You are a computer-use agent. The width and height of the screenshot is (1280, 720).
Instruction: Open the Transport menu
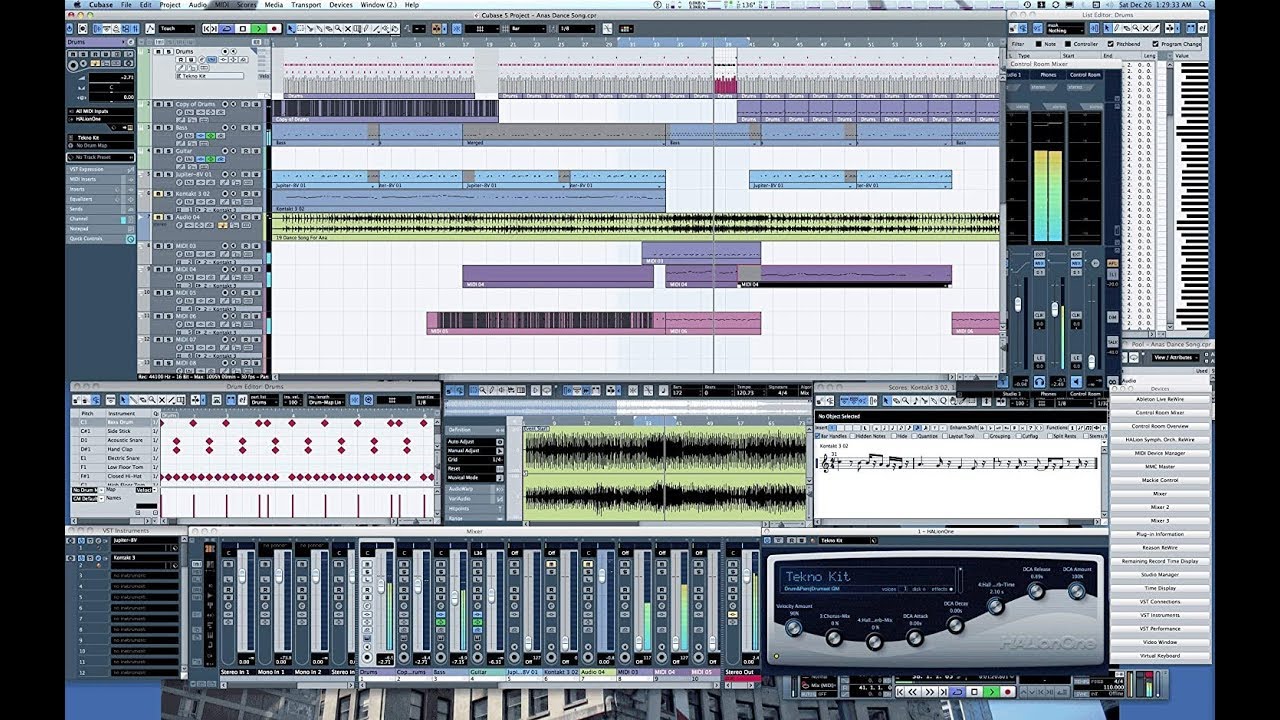click(x=306, y=5)
